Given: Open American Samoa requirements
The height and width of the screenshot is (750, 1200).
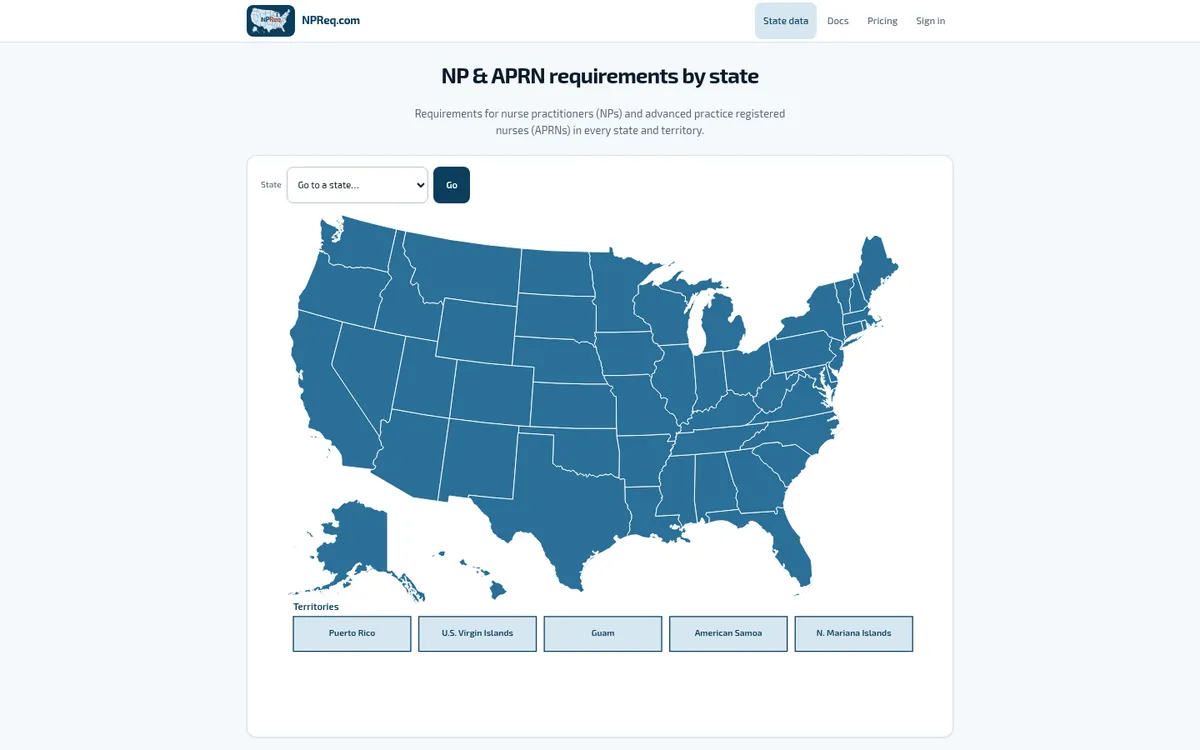Looking at the screenshot, I should tap(728, 634).
